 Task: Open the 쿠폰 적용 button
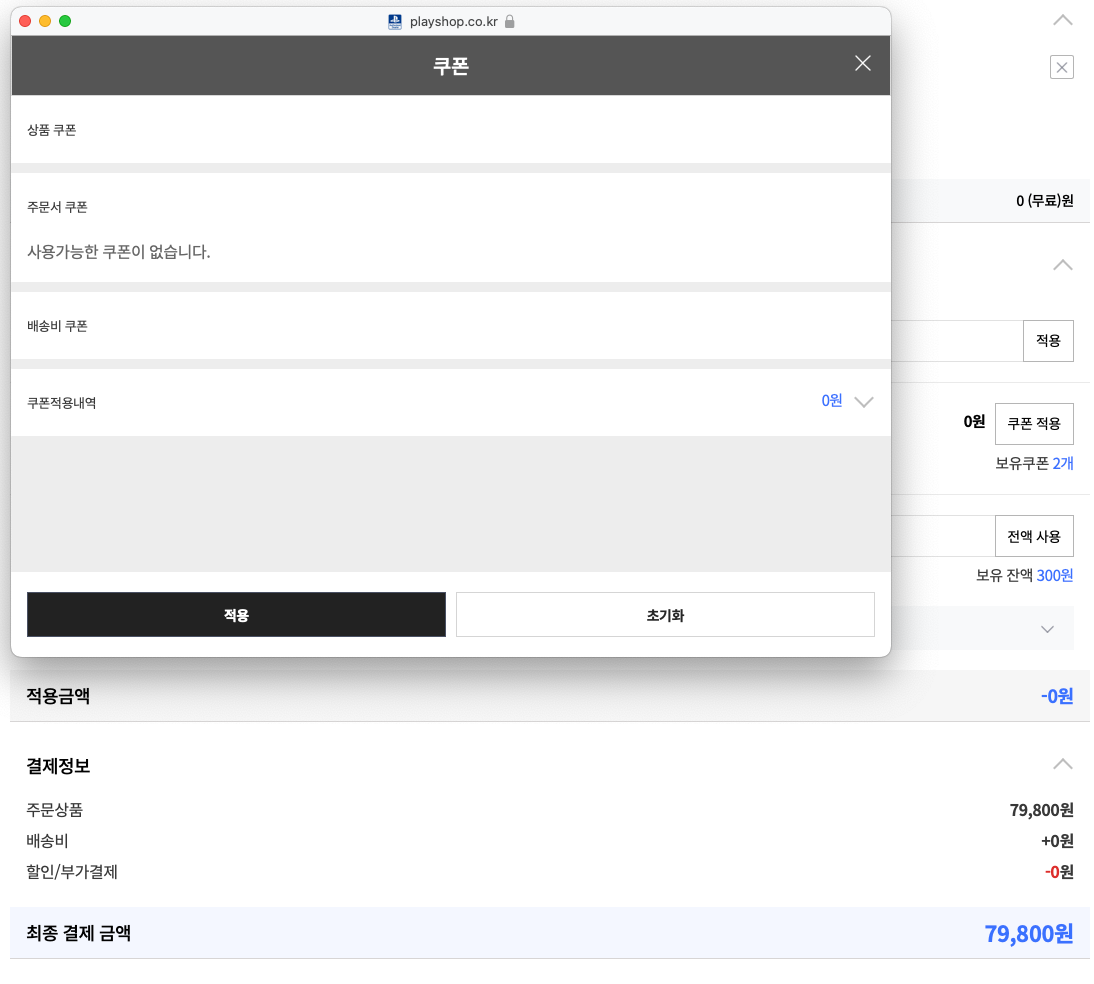coord(1034,424)
